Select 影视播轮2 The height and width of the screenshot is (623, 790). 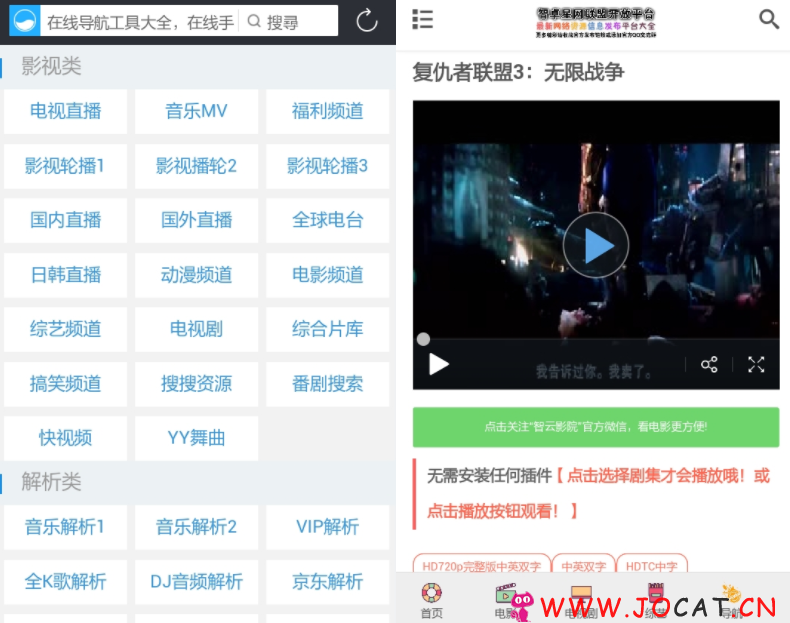click(196, 166)
